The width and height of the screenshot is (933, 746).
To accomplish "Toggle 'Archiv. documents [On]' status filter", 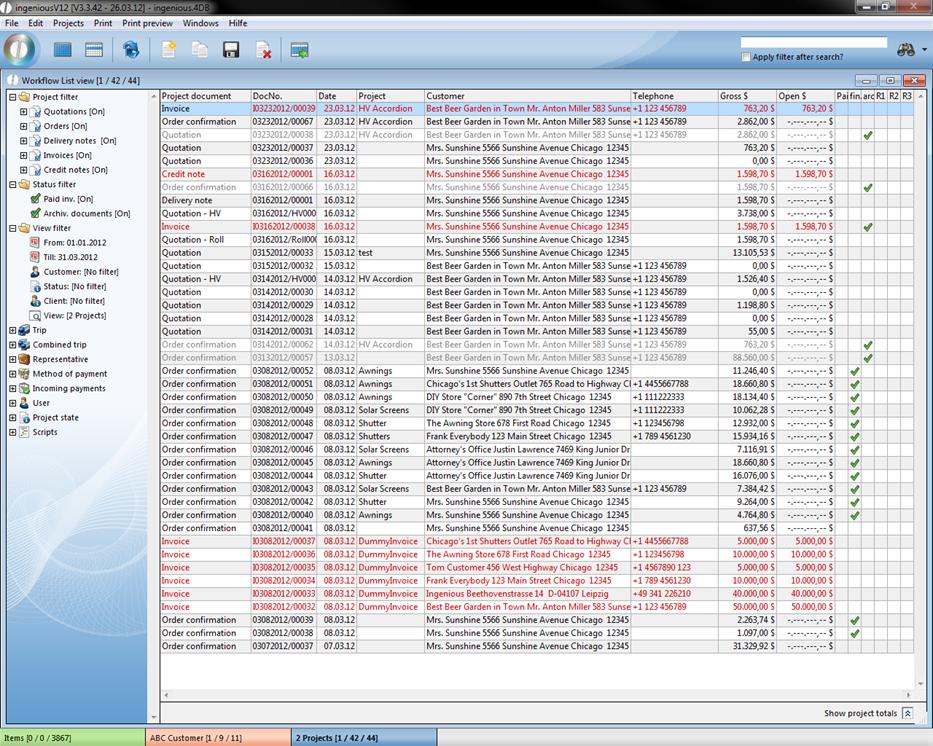I will [x=36, y=213].
